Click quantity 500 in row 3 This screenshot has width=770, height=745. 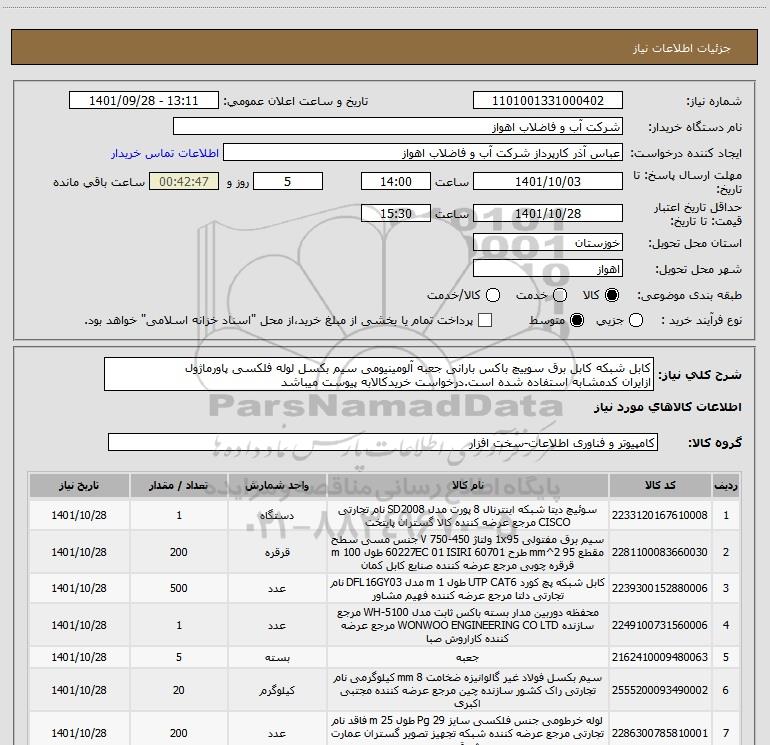coord(179,588)
